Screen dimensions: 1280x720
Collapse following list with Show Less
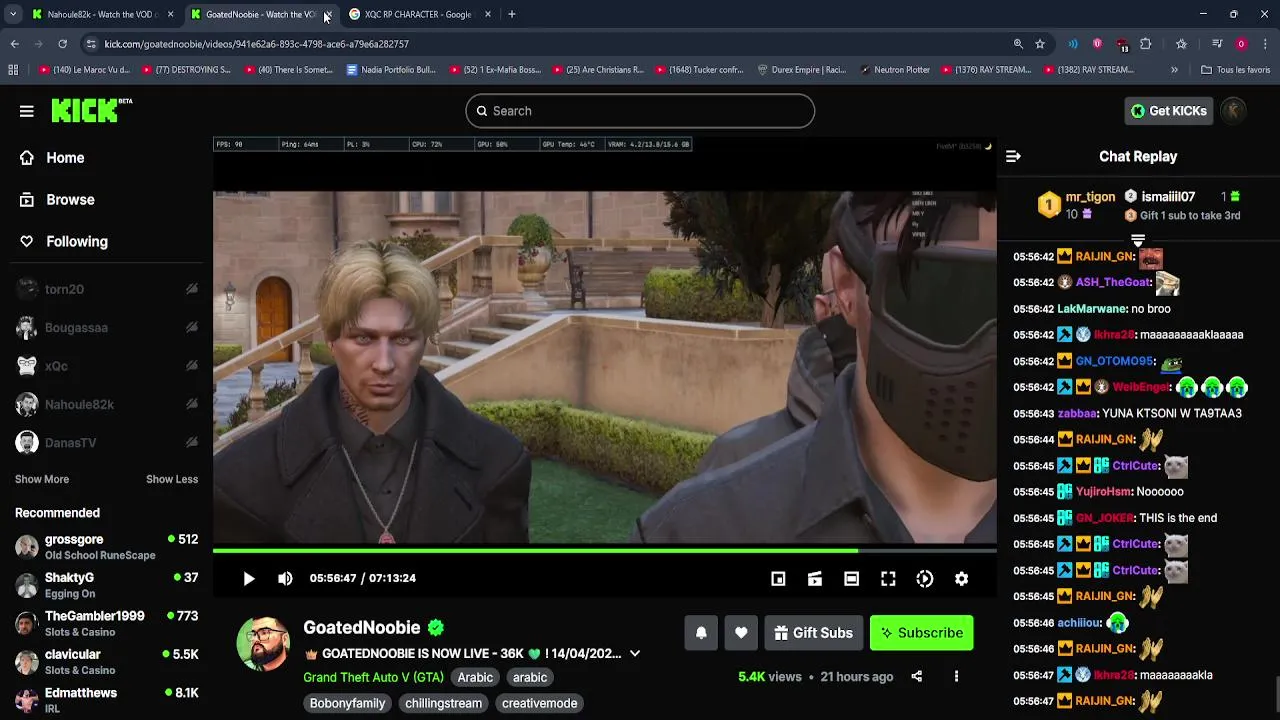point(172,479)
